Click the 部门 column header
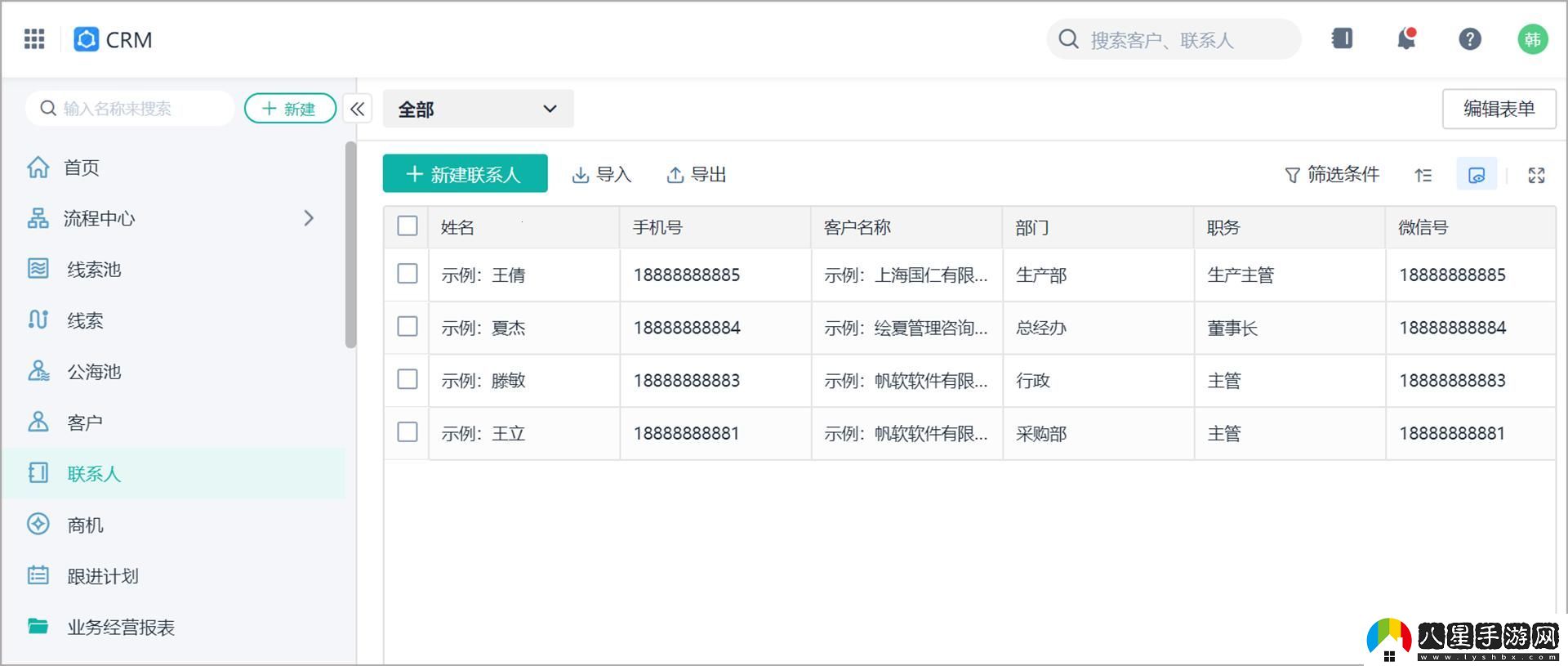This screenshot has height=666, width=1568. (1098, 227)
